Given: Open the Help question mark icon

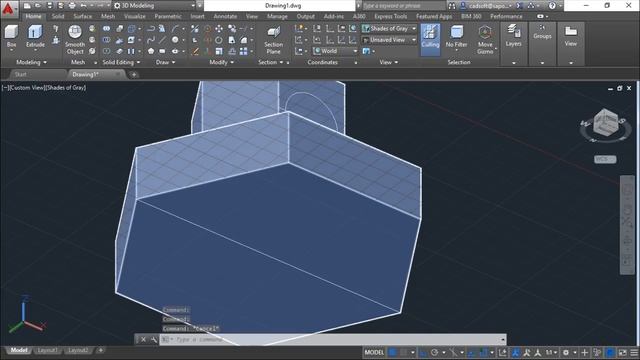Looking at the screenshot, I should click(552, 6).
